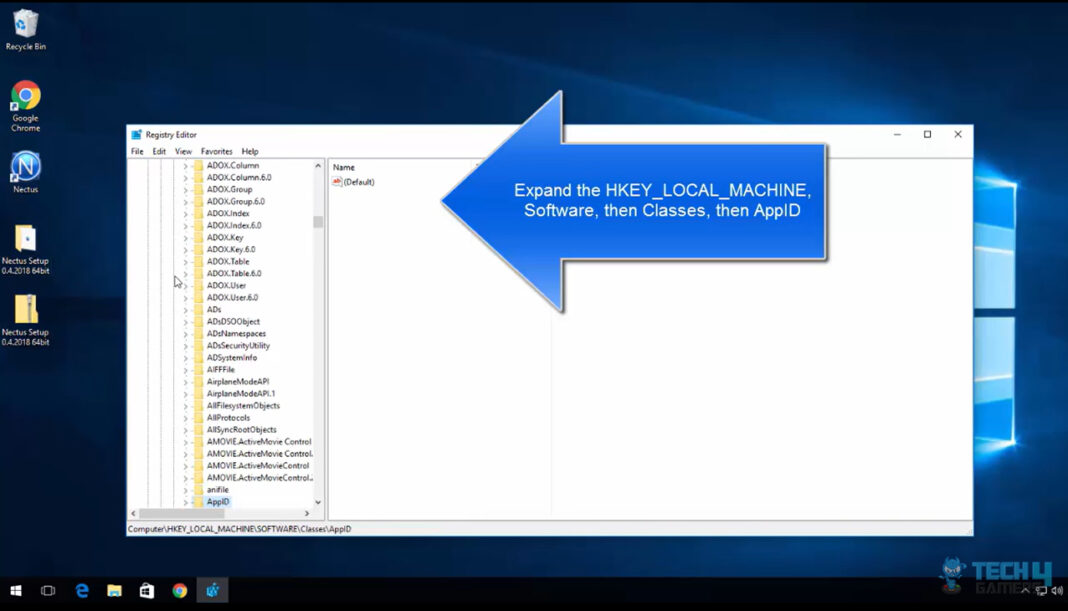
Task: Open Task View on the taskbar
Action: coord(48,591)
